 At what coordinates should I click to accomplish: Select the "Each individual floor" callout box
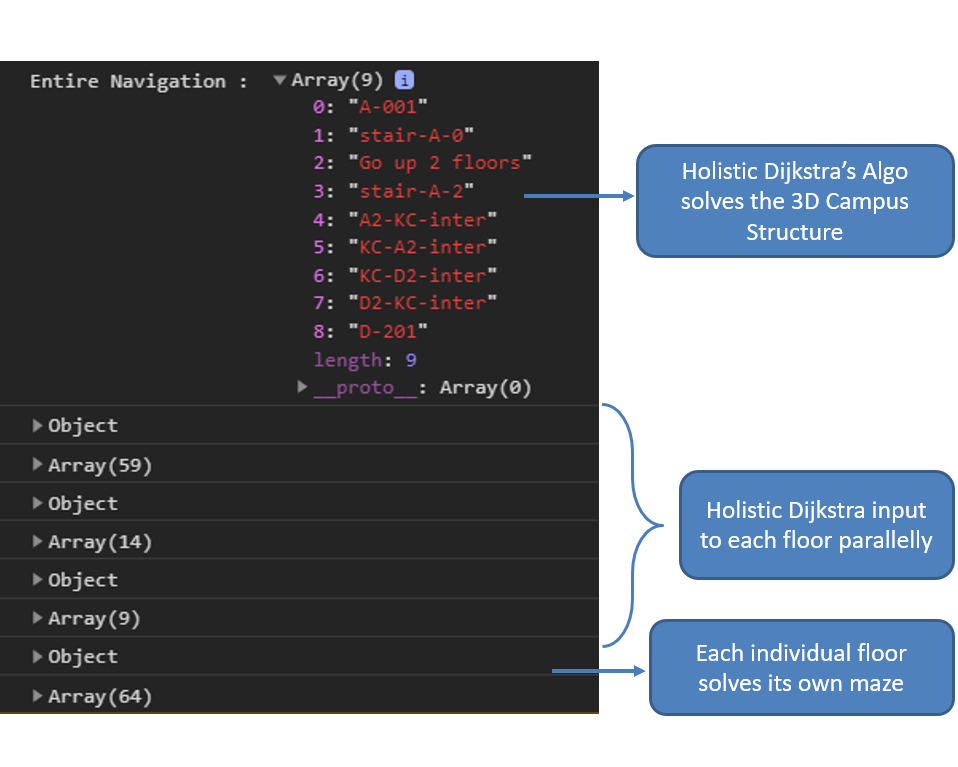tap(801, 667)
